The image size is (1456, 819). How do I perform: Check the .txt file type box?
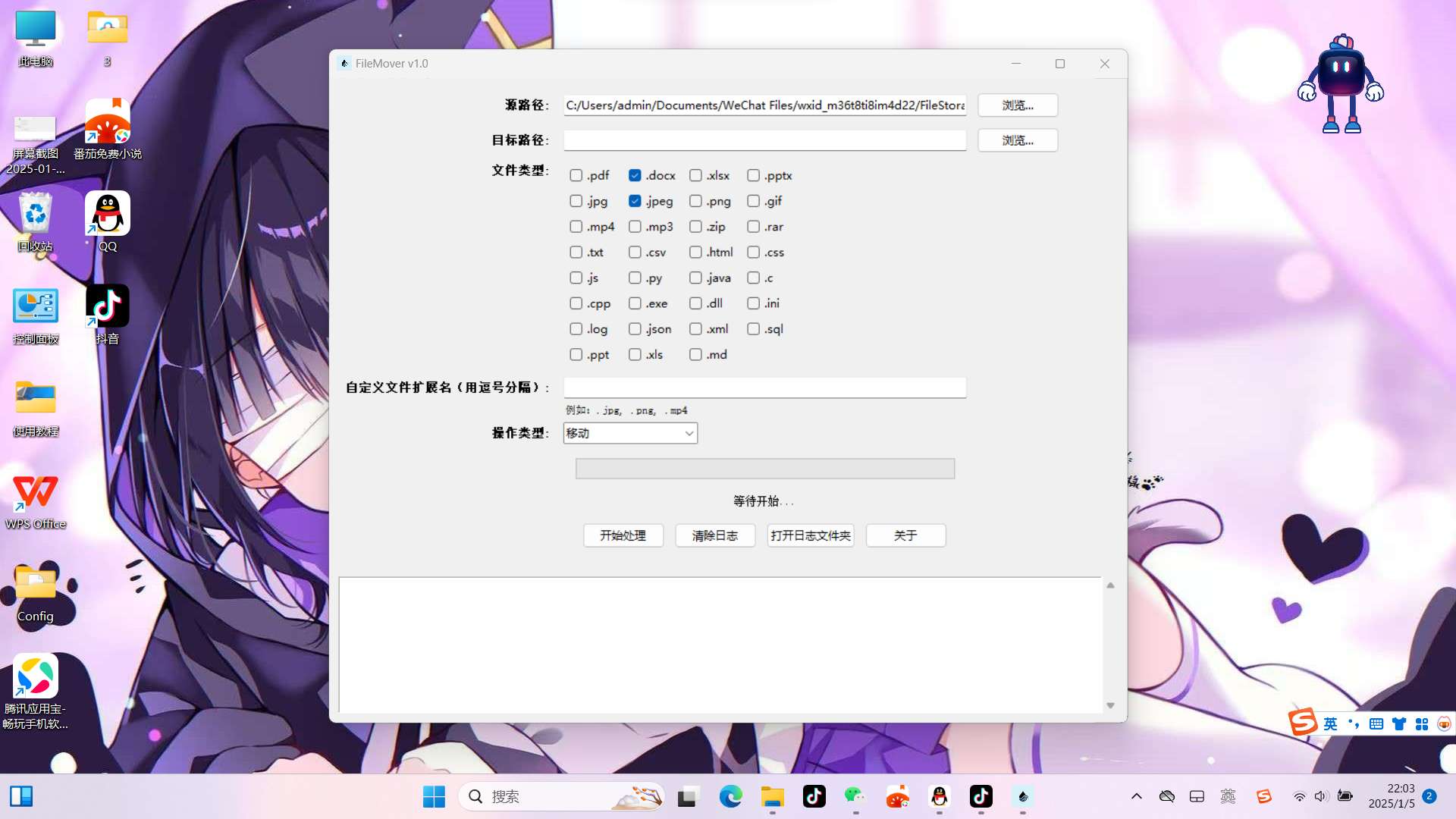576,253
